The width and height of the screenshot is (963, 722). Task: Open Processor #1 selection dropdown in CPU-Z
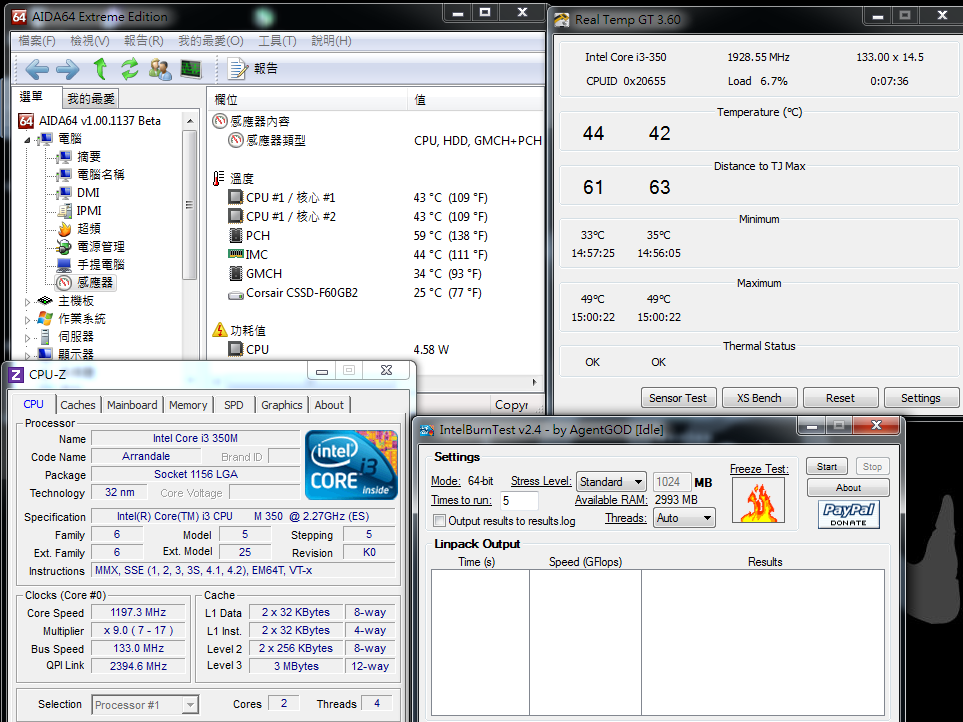pyautogui.click(x=145, y=705)
